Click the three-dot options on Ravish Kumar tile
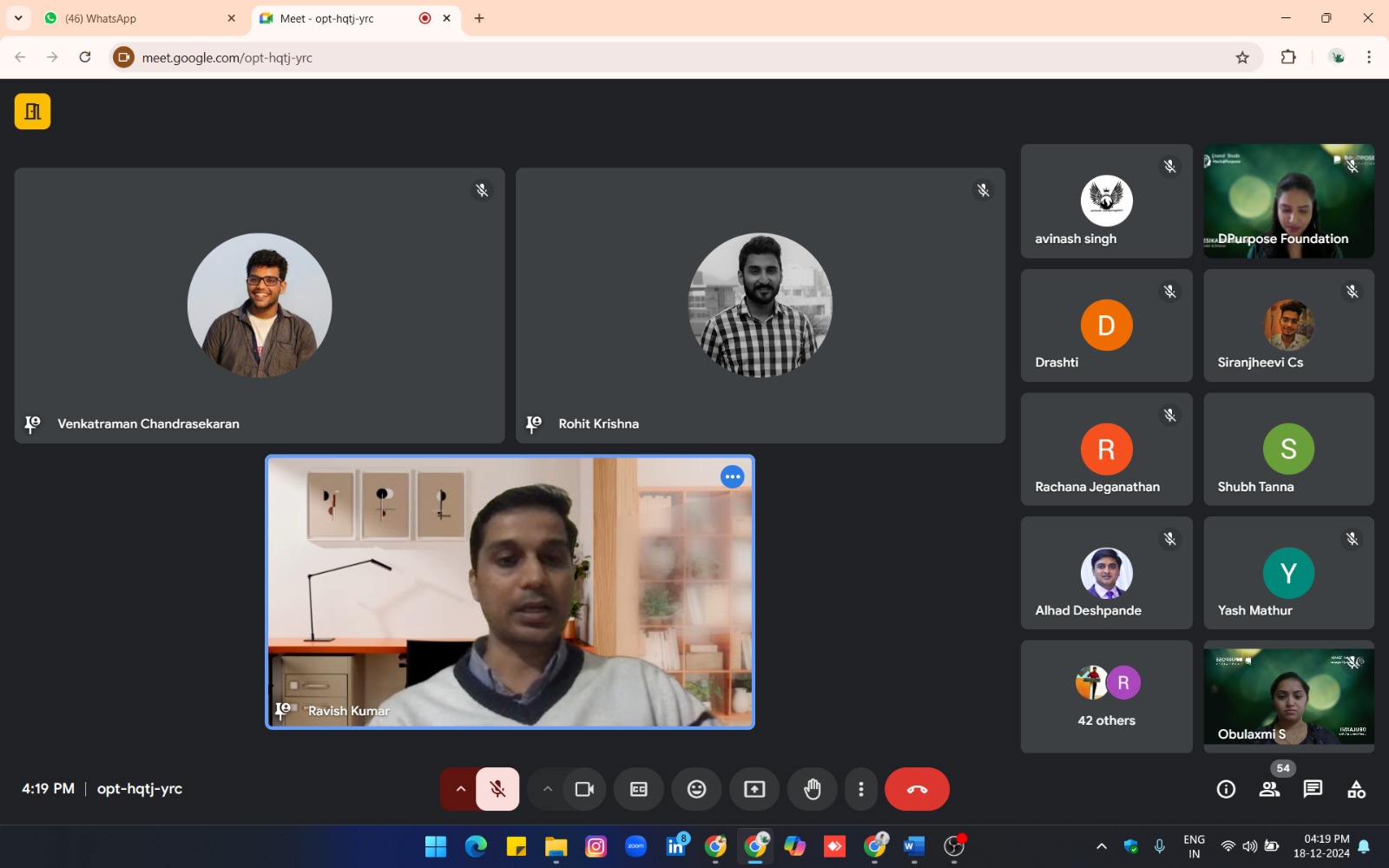 point(733,477)
